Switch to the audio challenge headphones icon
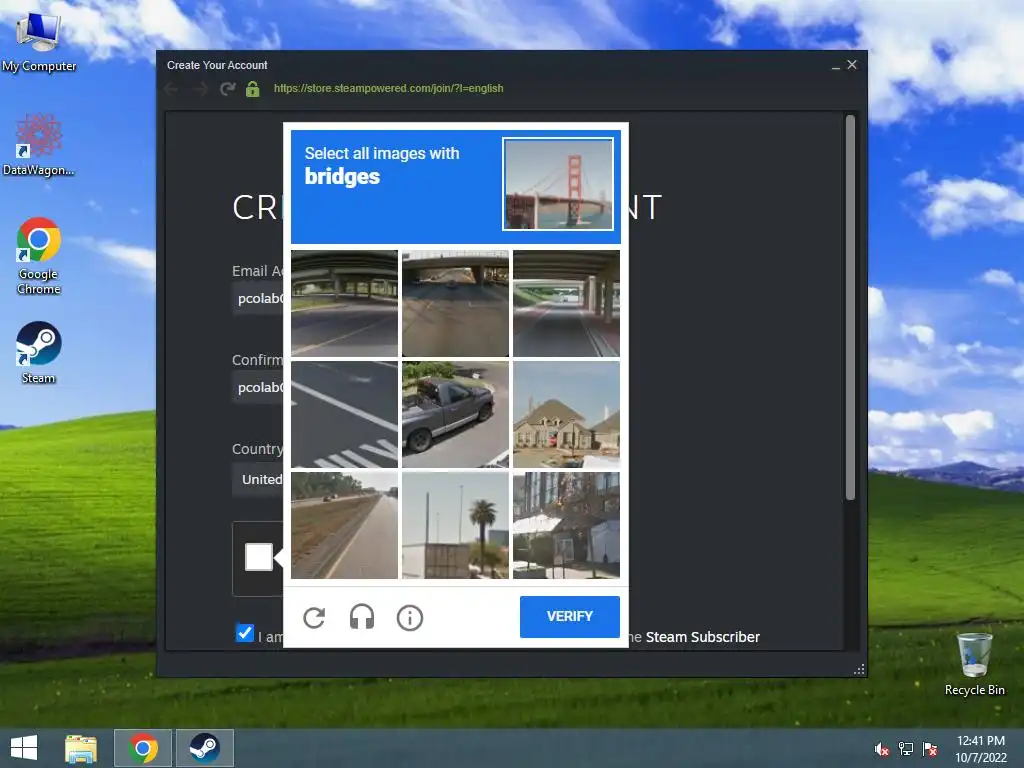 pos(362,617)
